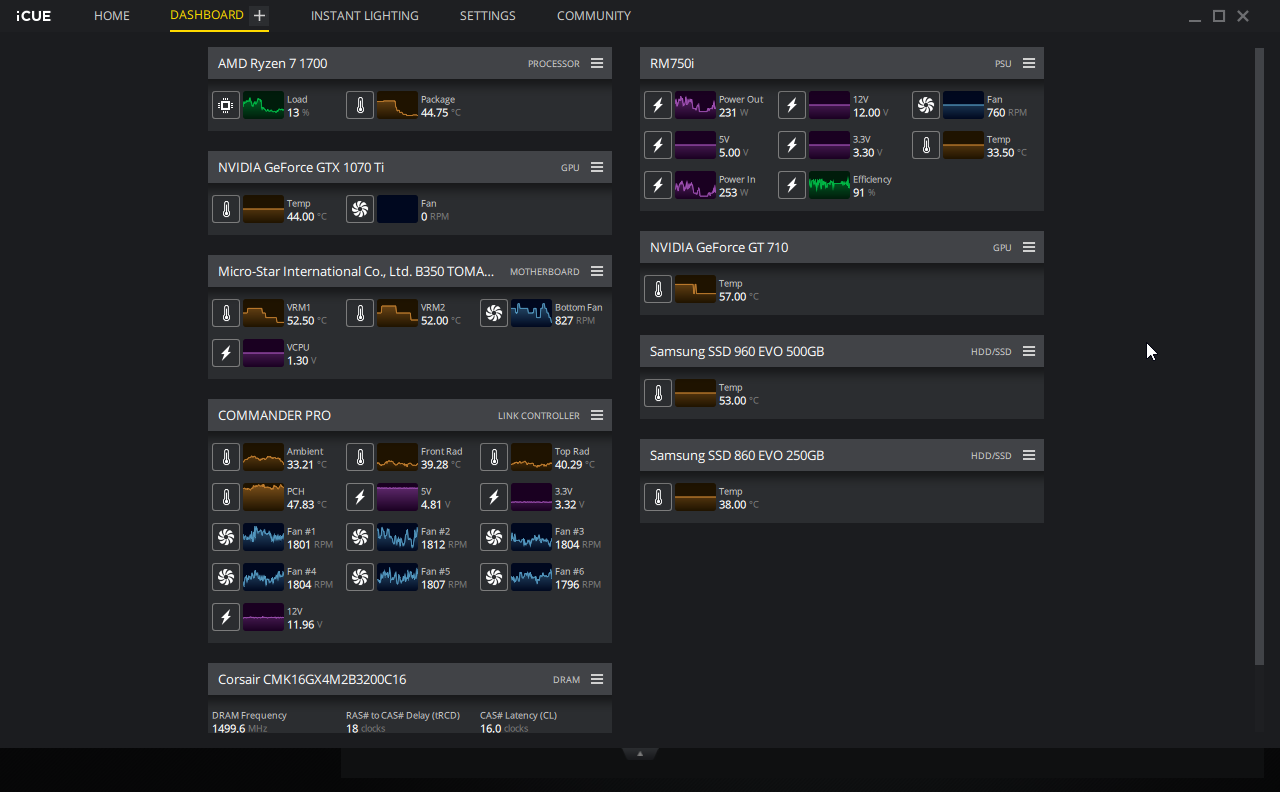This screenshot has width=1280, height=792.
Task: Click the GTX 1070 Ti Fan icon
Action: (360, 209)
